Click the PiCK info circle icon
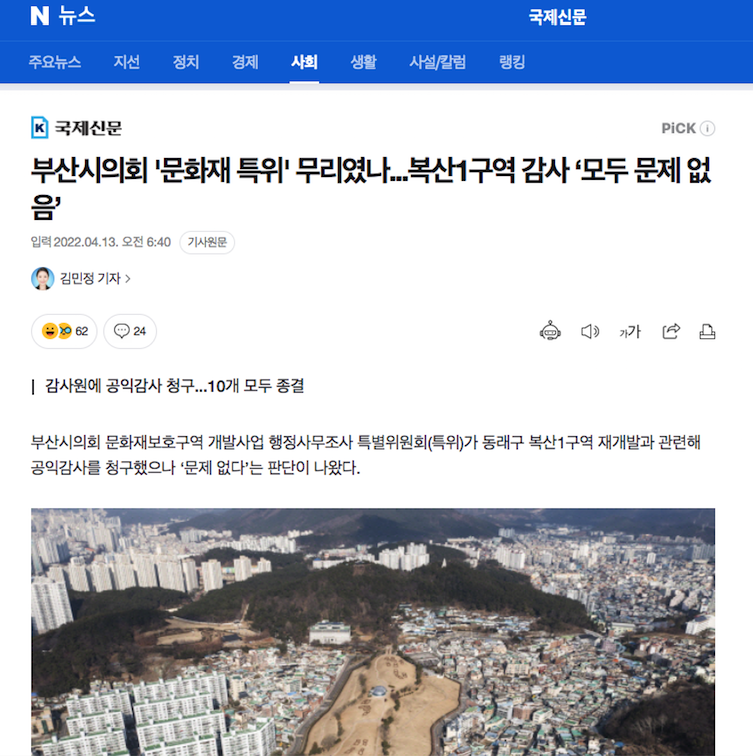The height and width of the screenshot is (756, 753). [707, 129]
